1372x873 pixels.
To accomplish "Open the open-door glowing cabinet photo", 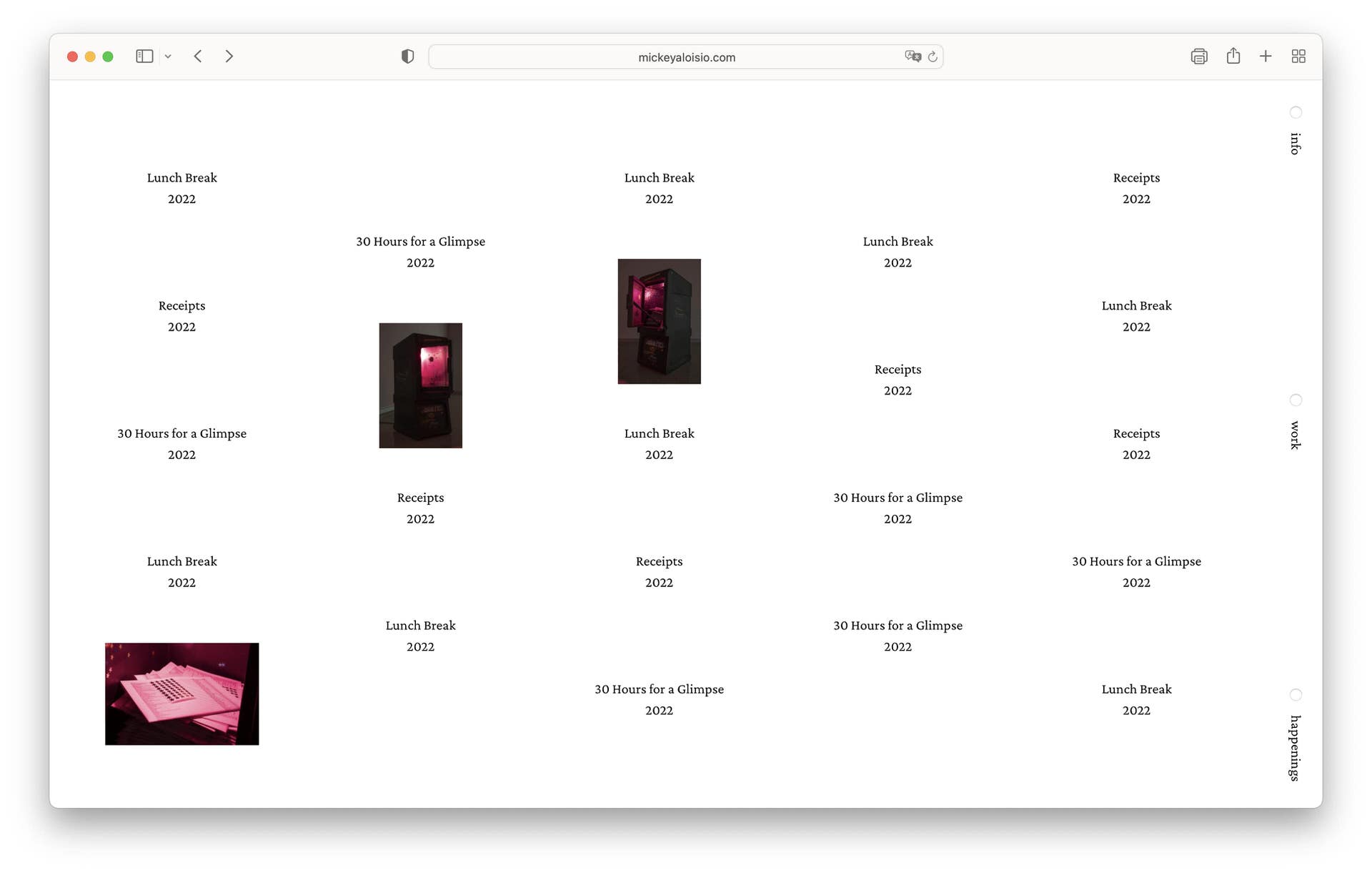I will pyautogui.click(x=659, y=321).
